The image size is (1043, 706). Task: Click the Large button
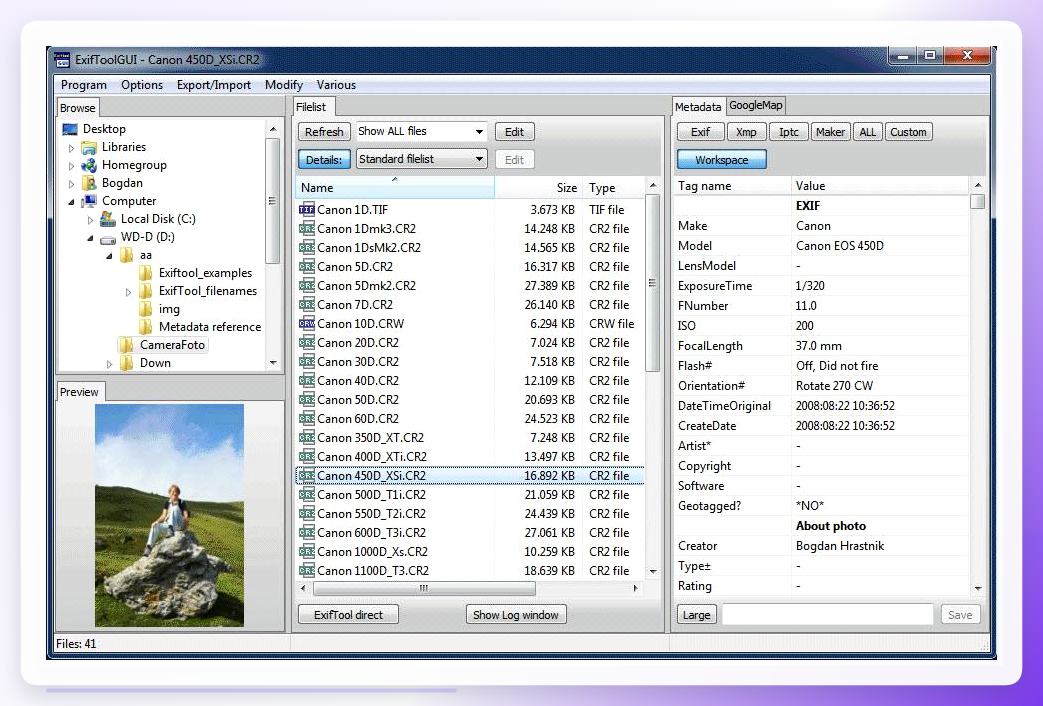696,615
